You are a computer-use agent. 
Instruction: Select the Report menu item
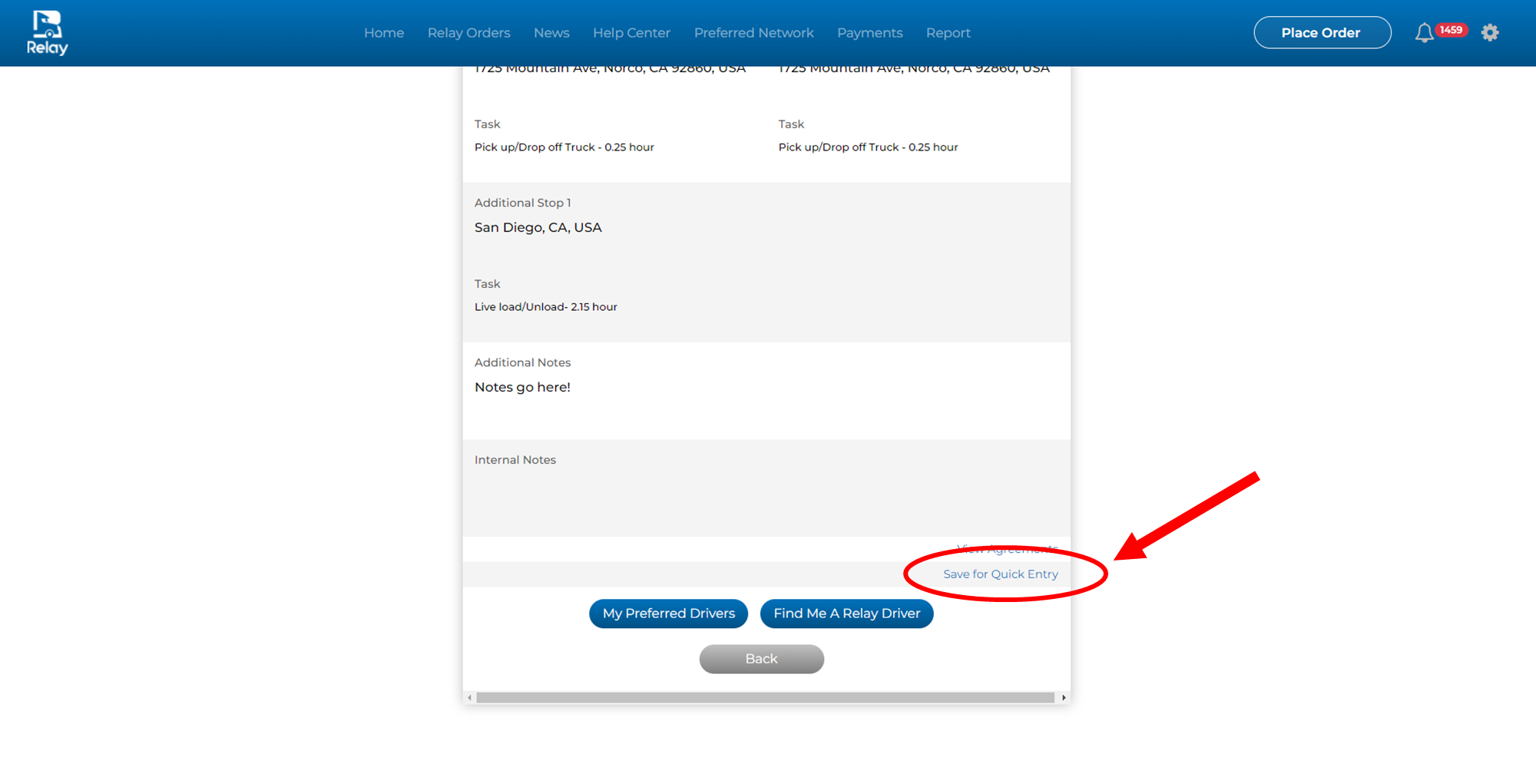click(948, 33)
